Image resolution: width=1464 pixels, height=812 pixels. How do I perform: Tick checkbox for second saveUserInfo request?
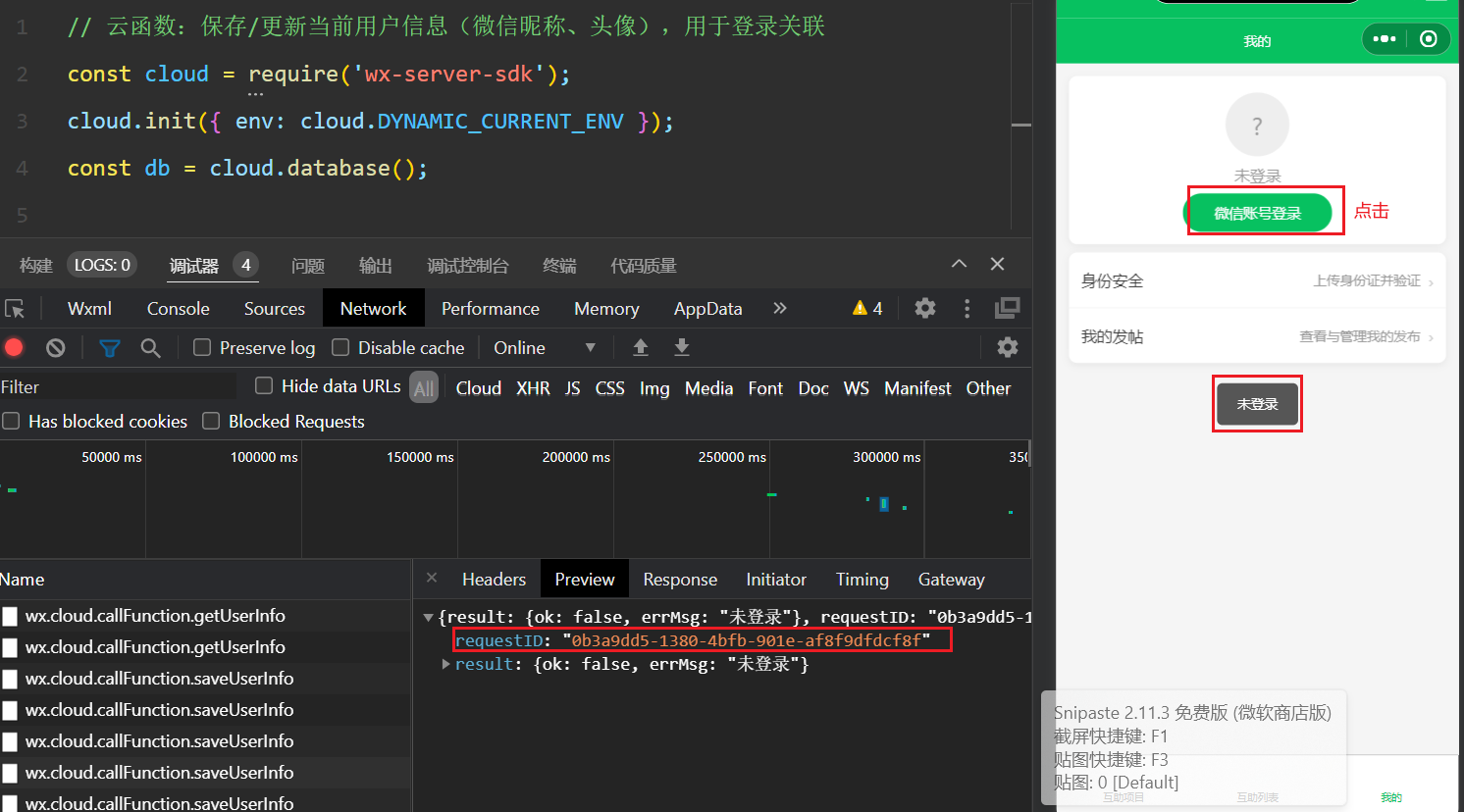click(10, 710)
